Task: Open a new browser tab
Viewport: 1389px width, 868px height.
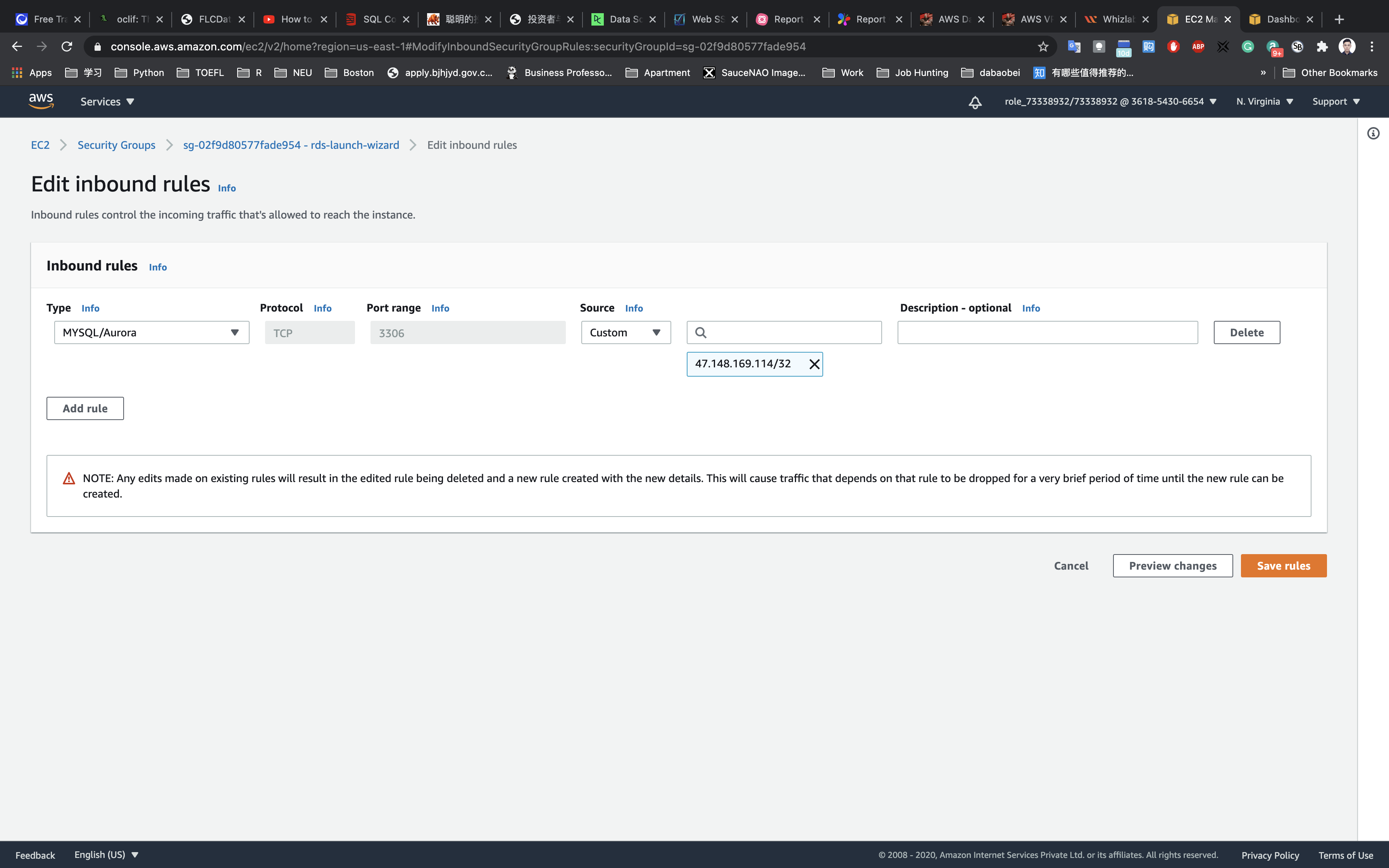Action: click(x=1339, y=19)
